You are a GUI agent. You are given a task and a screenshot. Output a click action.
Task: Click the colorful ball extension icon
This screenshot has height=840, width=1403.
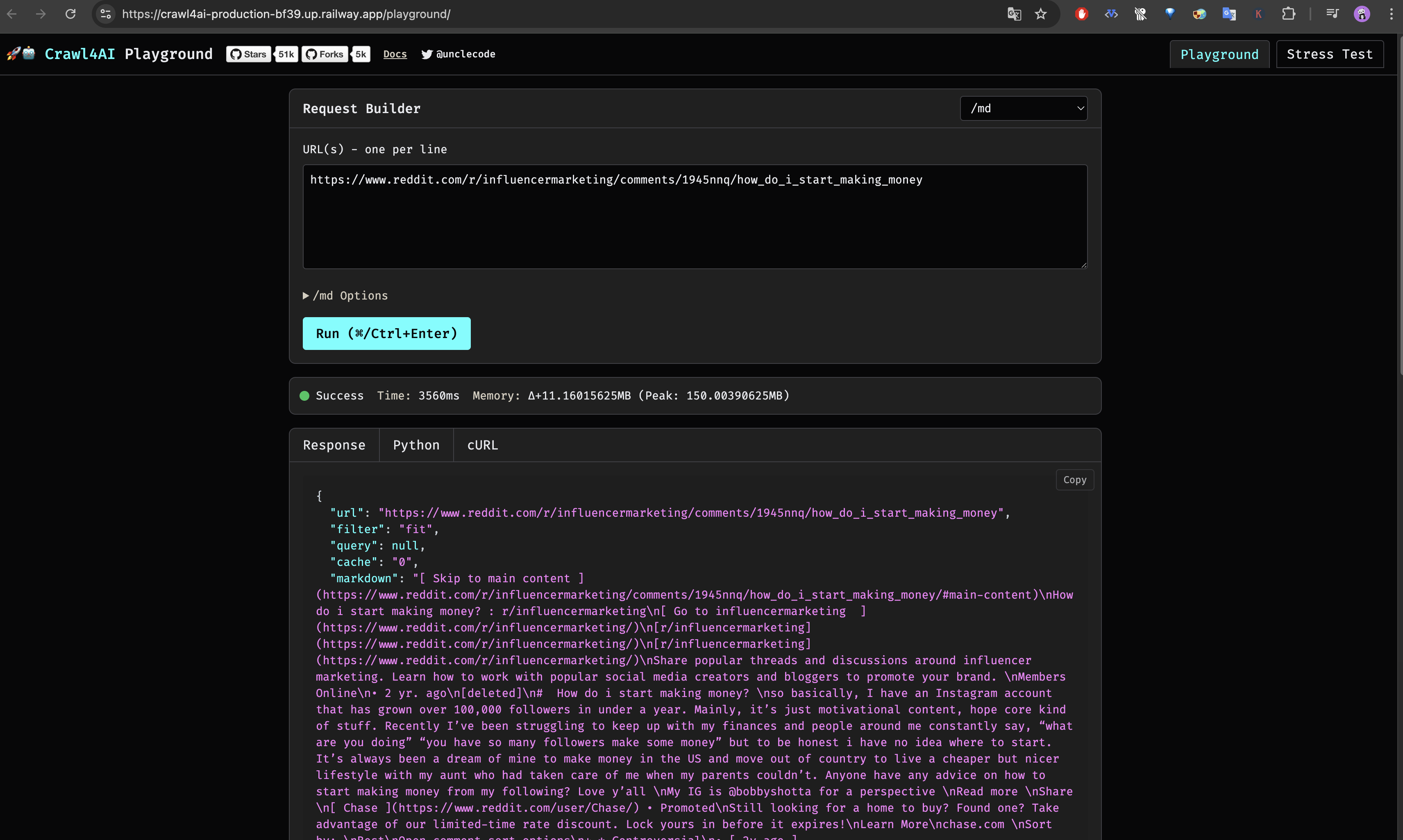pyautogui.click(x=1199, y=14)
